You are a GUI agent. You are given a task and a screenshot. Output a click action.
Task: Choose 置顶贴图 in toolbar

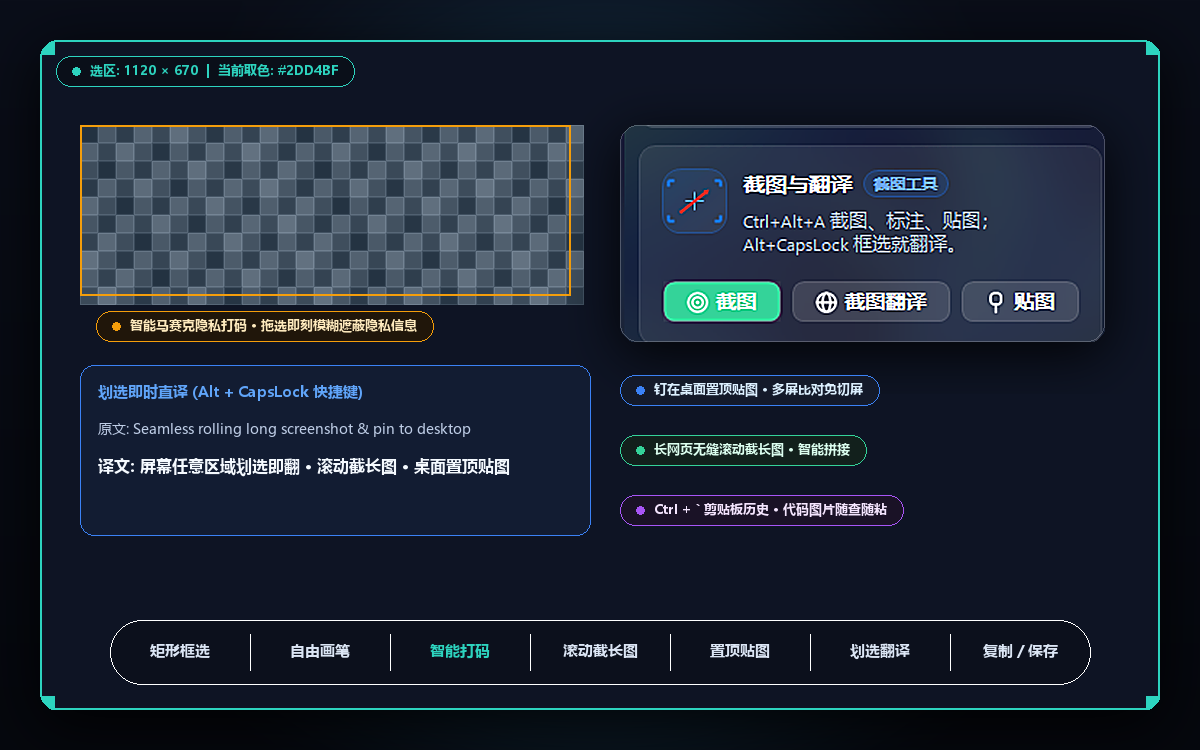[x=740, y=651]
